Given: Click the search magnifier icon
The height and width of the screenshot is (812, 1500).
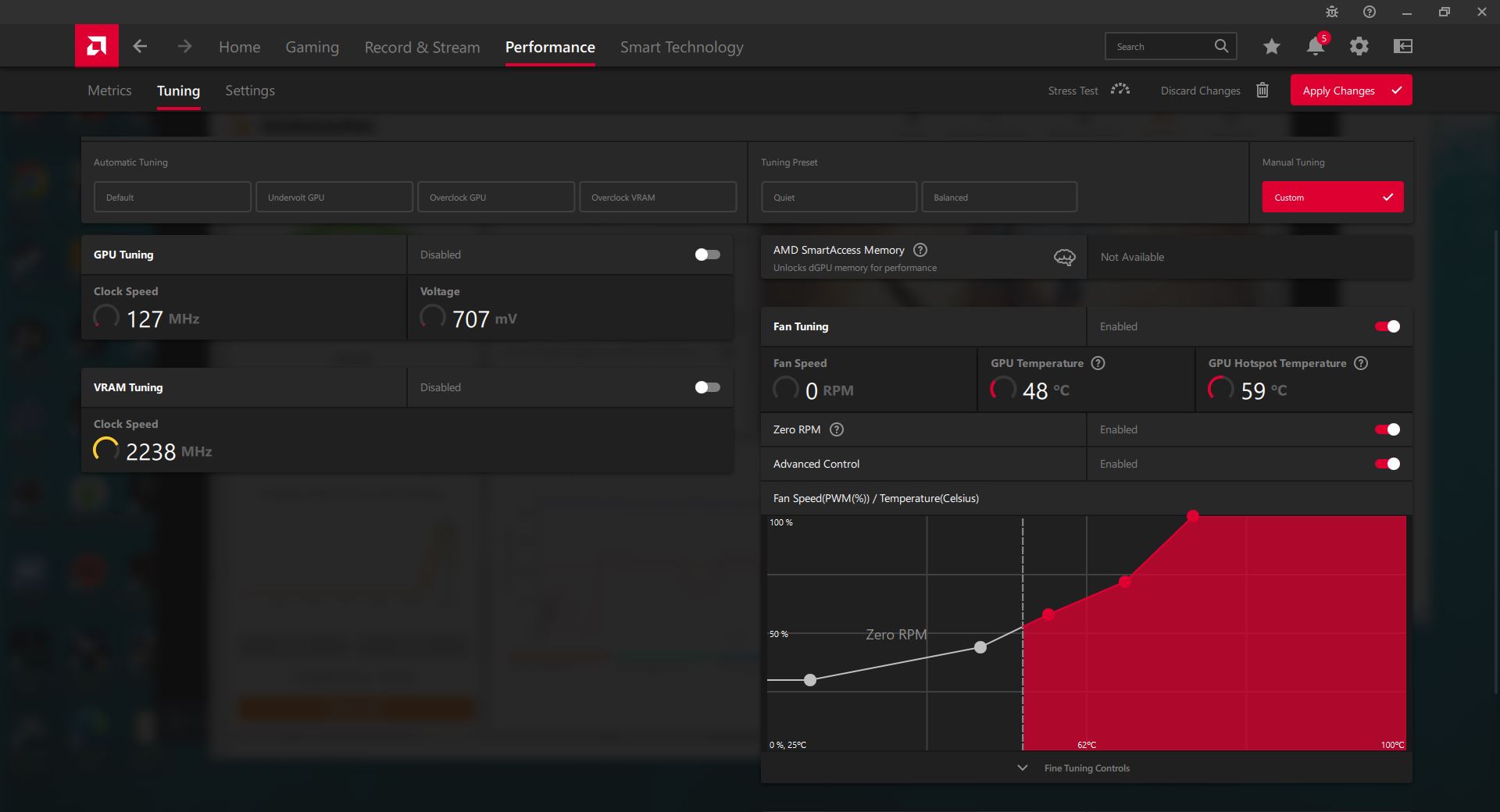Looking at the screenshot, I should pyautogui.click(x=1221, y=46).
